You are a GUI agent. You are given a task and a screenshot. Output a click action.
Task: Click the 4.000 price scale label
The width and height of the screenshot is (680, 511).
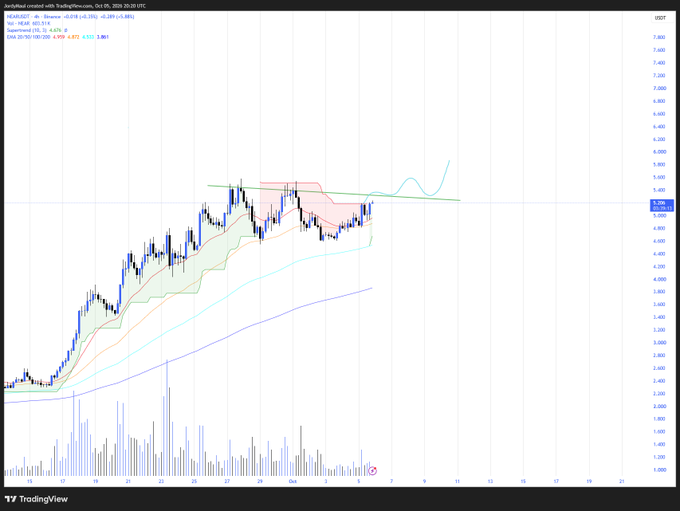tap(659, 279)
